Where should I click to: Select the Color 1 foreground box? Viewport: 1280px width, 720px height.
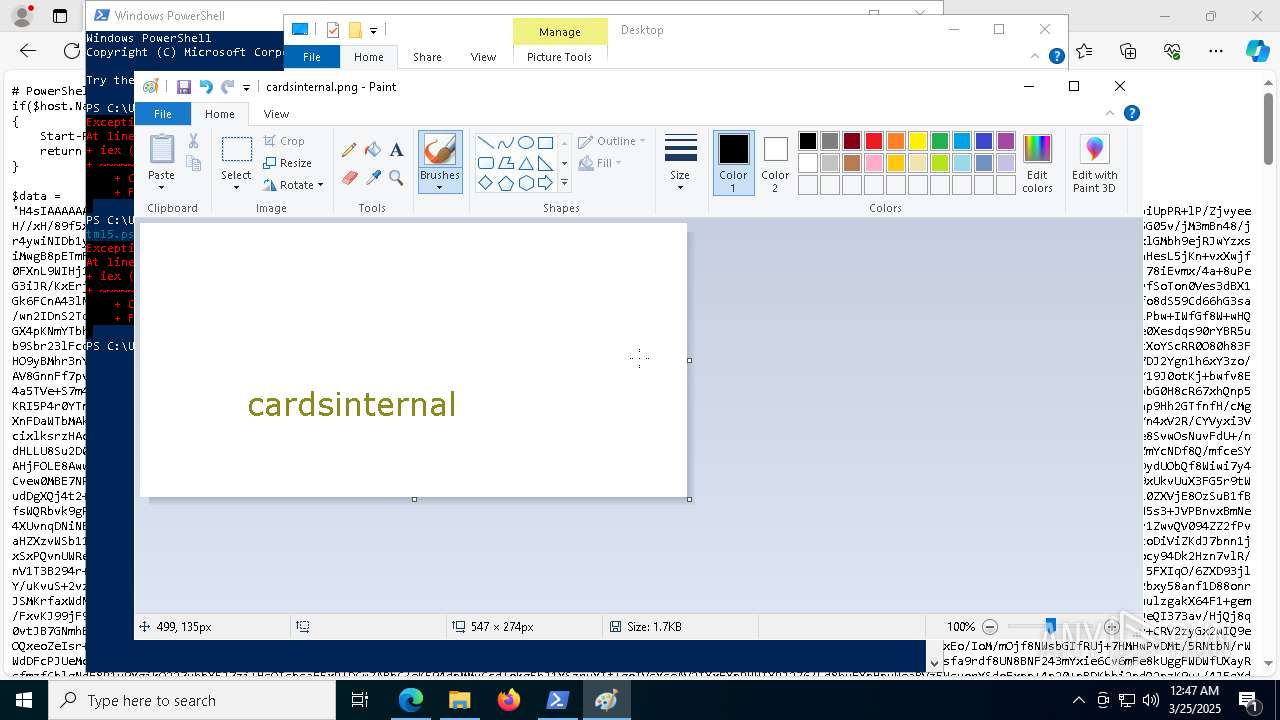coord(733,163)
